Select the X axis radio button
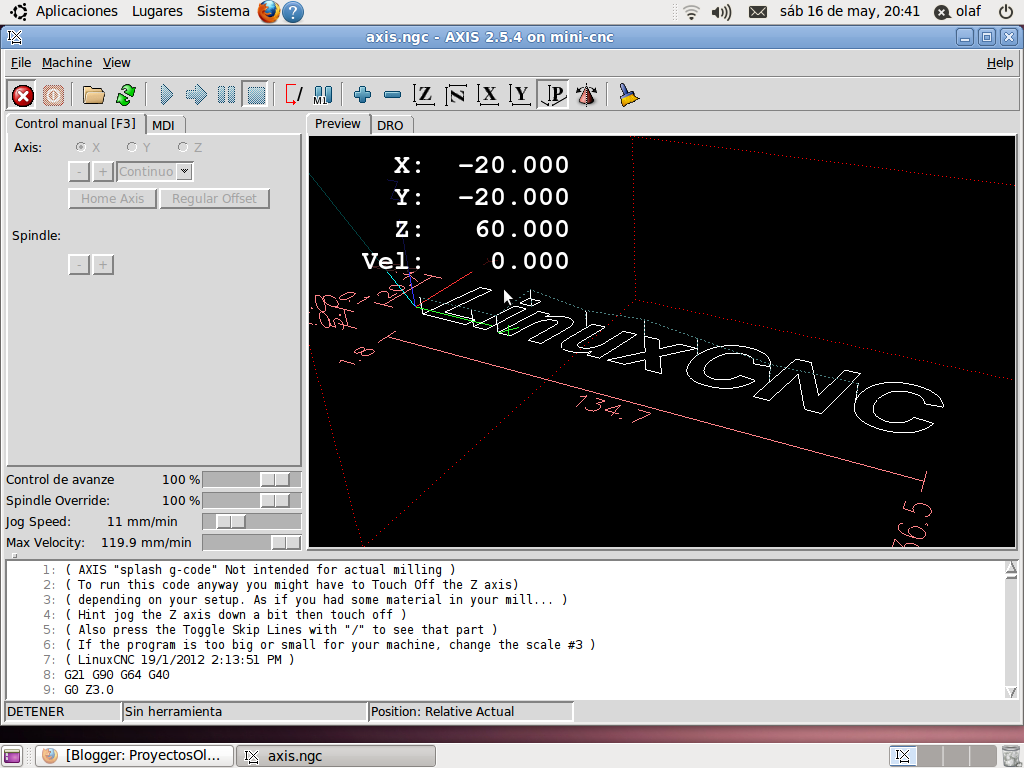The image size is (1024, 768). (x=81, y=147)
